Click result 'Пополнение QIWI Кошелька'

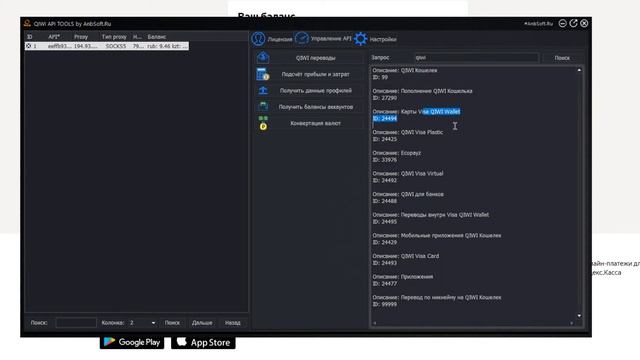pos(422,94)
